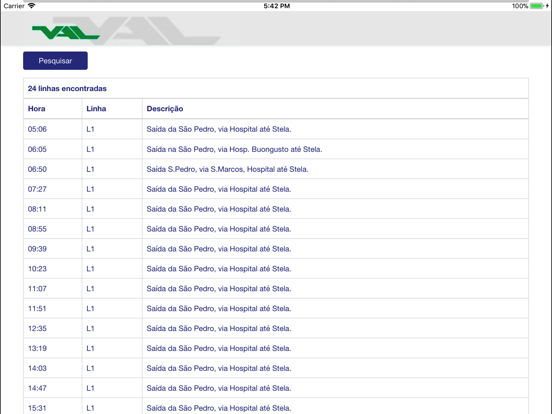Tap the 5:42 PM clock
Screen dimensions: 552x414
tap(277, 6)
